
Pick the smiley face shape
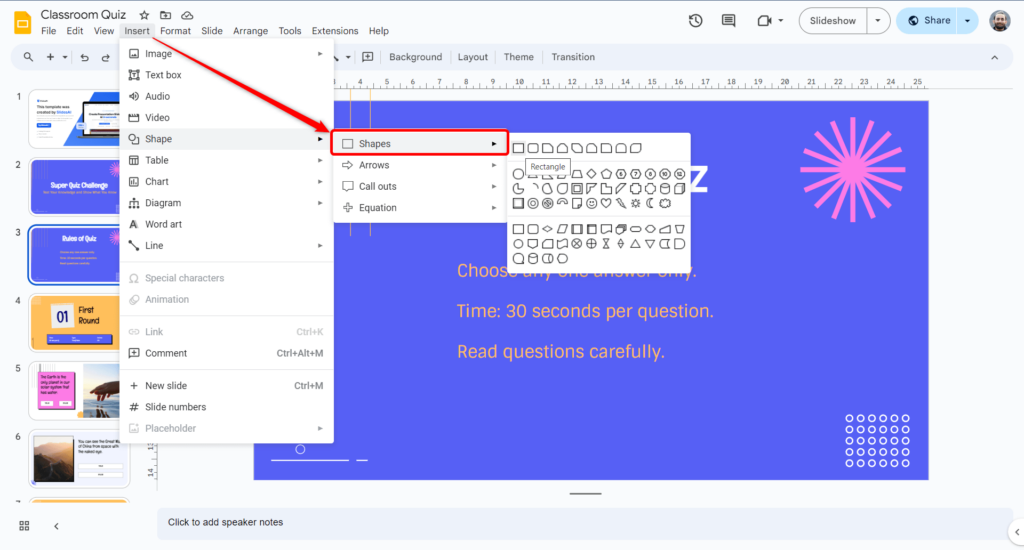click(592, 203)
